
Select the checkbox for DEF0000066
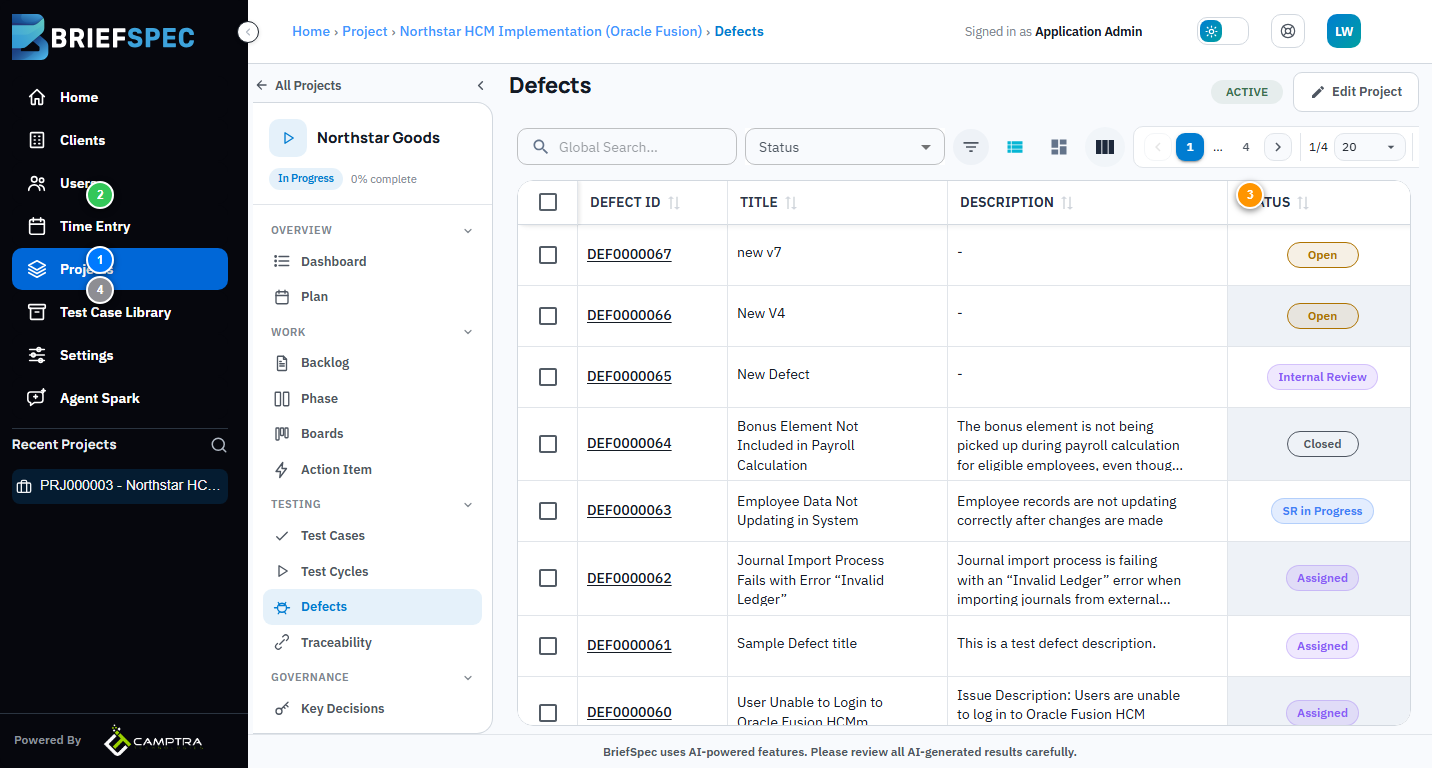point(548,316)
